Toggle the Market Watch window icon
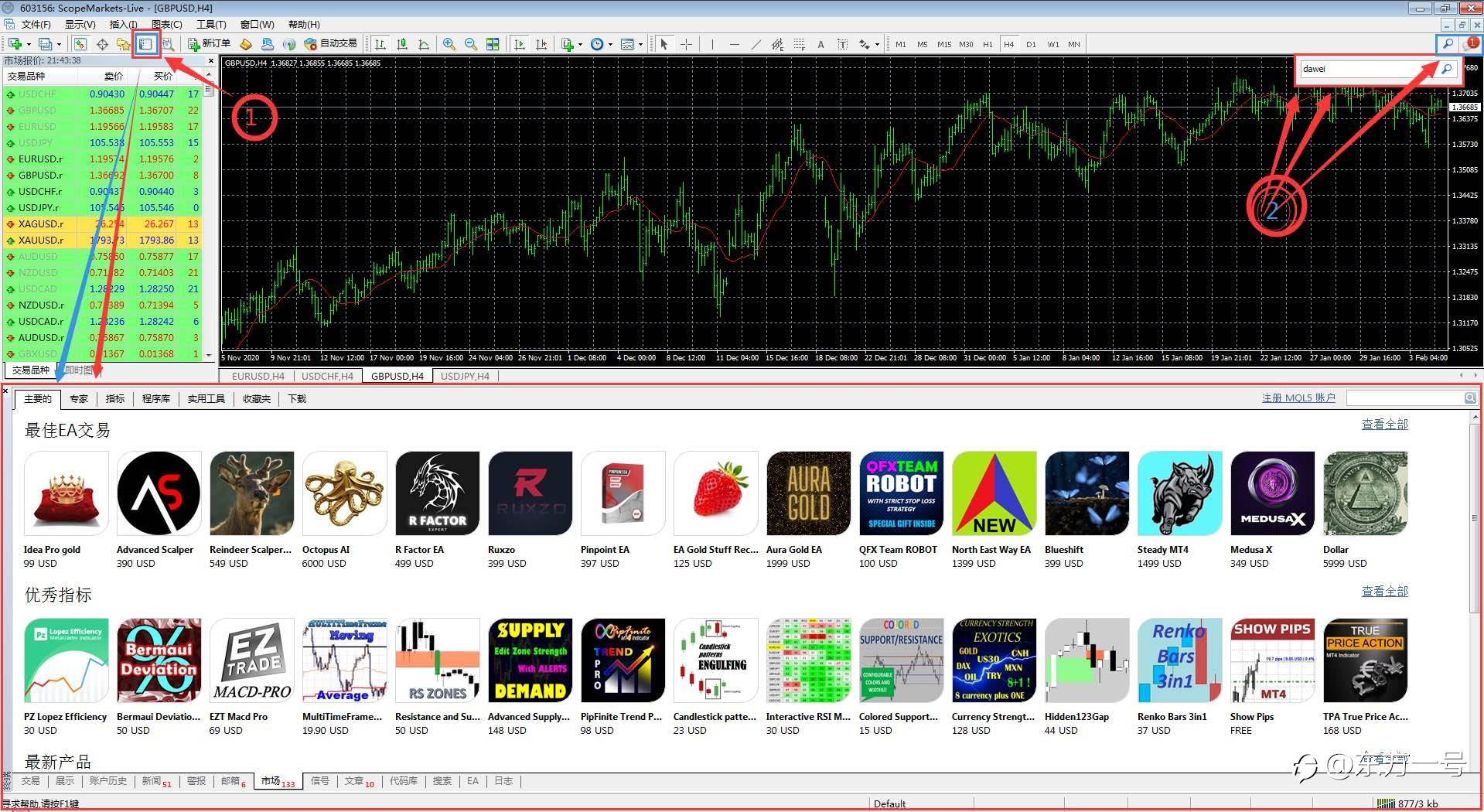This screenshot has height=812, width=1484. pos(80,44)
